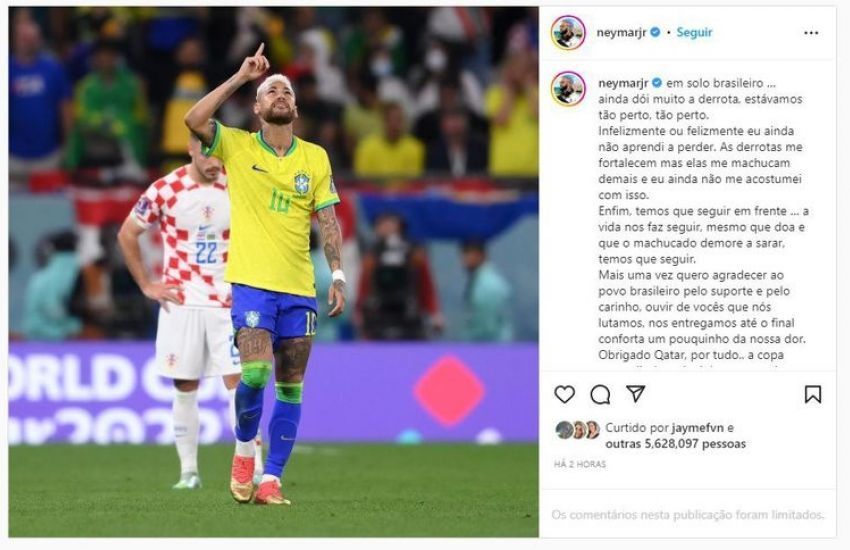Save the post with the bookmark icon
850x550 pixels.
[x=813, y=394]
